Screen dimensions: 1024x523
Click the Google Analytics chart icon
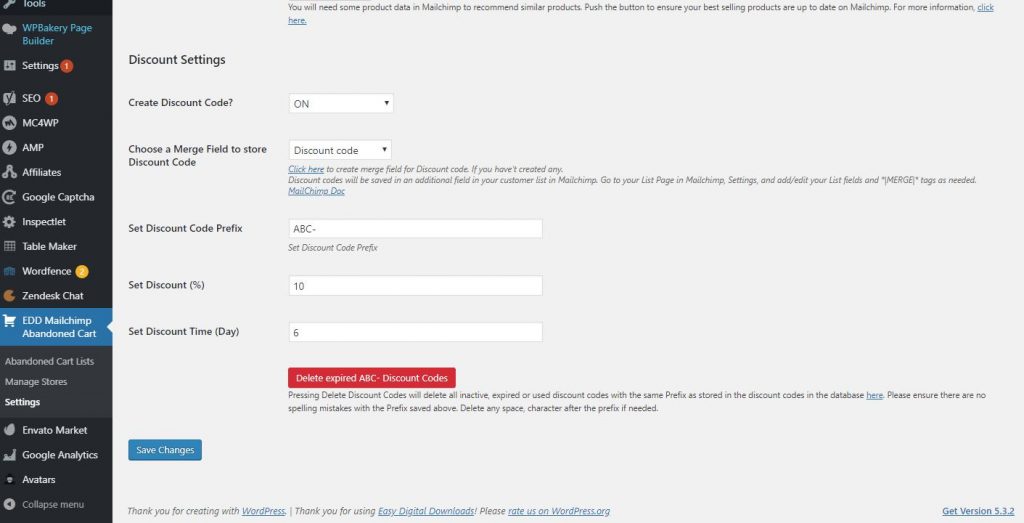pos(9,455)
